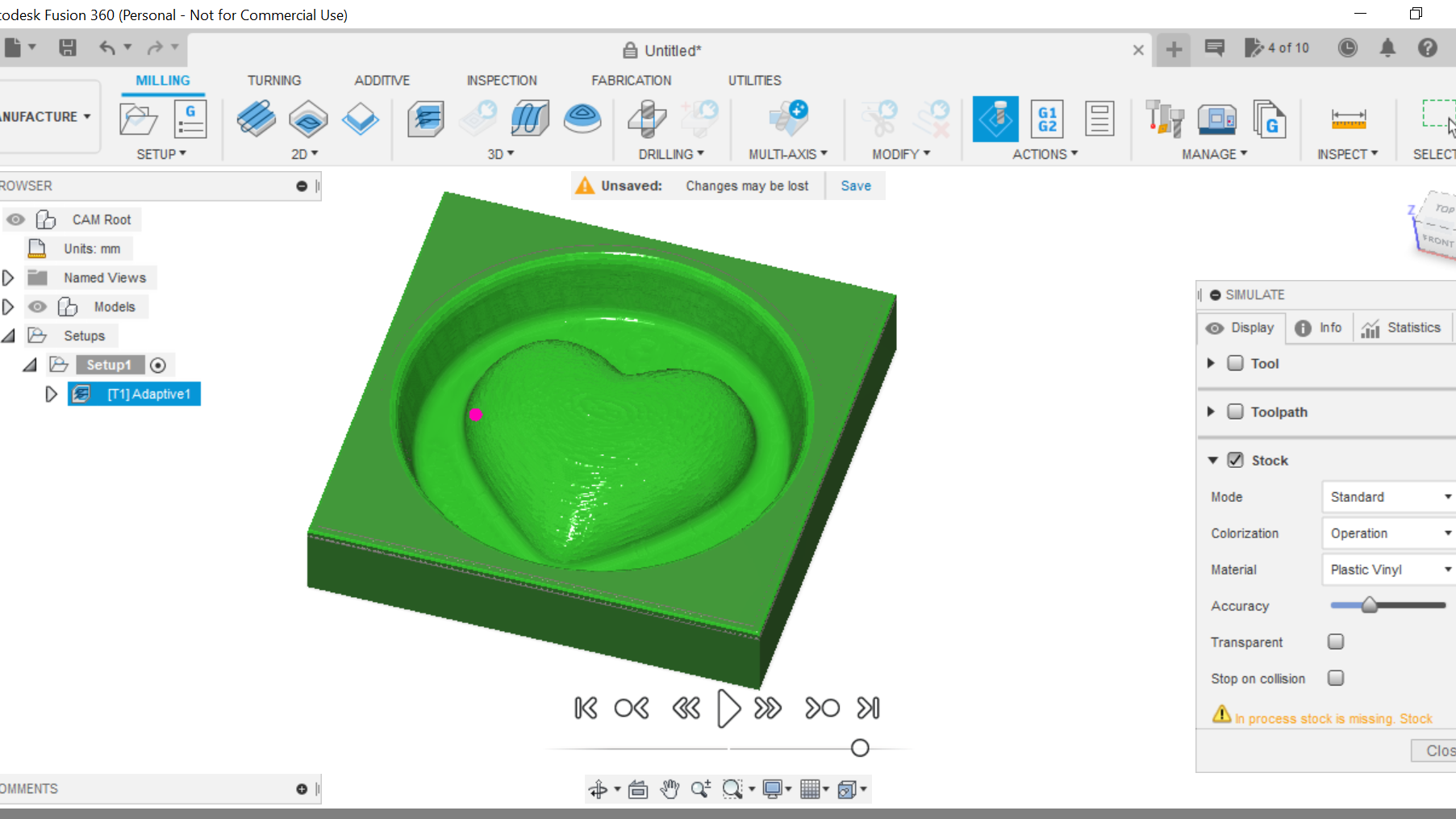Image resolution: width=1456 pixels, height=819 pixels.
Task: Add a new design tab
Action: click(1174, 49)
